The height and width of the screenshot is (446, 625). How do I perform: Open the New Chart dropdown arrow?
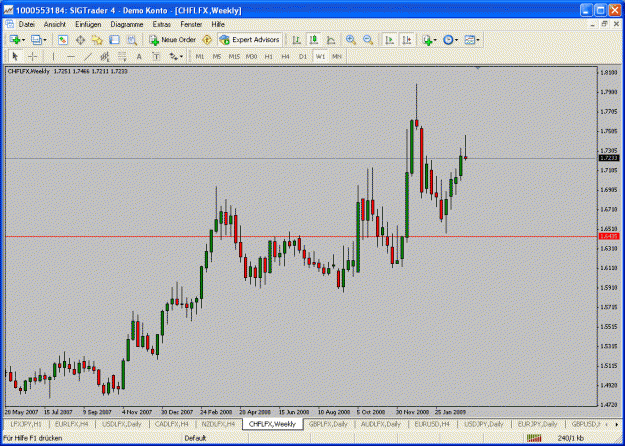pos(24,40)
